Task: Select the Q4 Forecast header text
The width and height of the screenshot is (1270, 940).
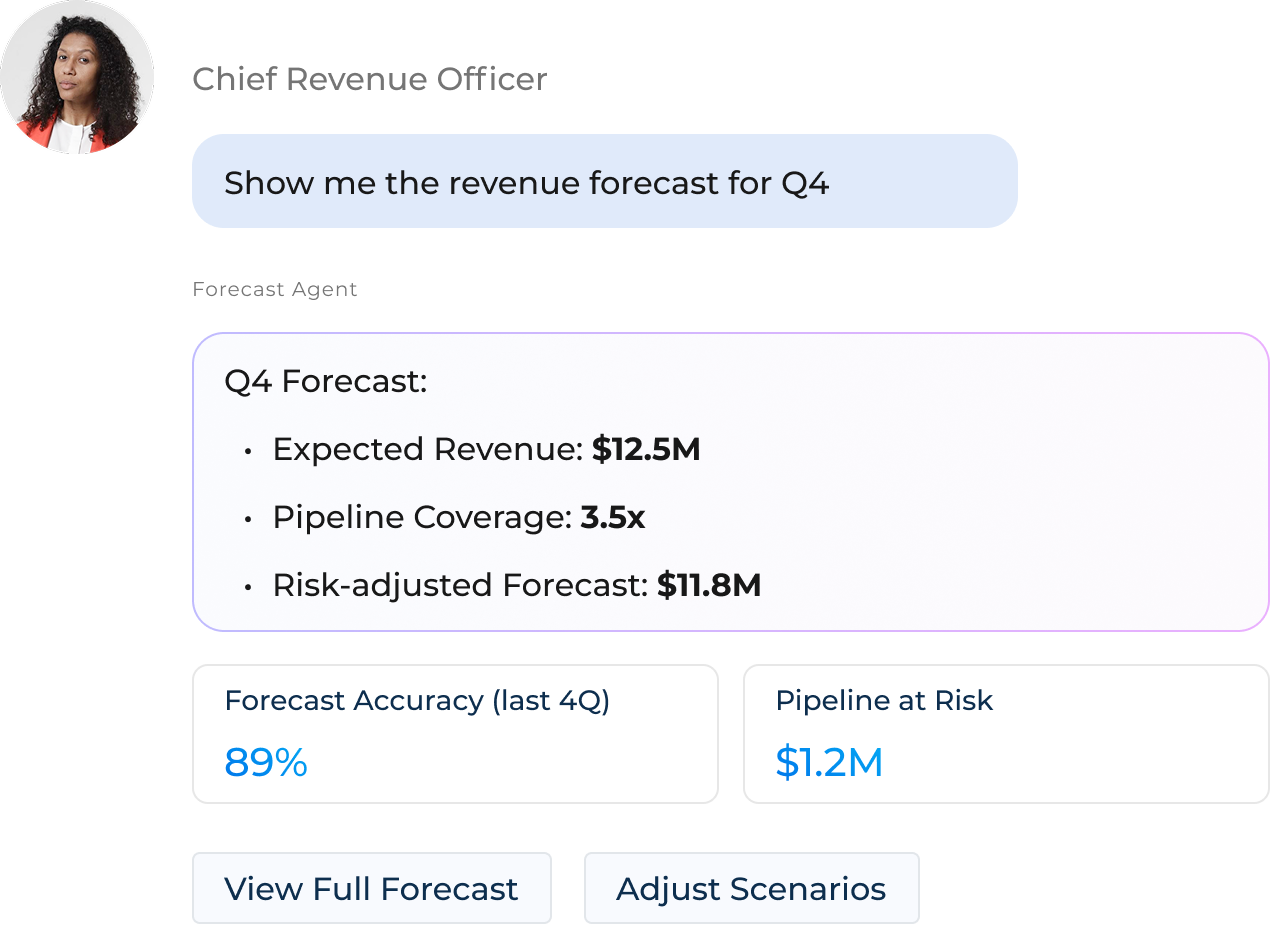Action: point(325,382)
